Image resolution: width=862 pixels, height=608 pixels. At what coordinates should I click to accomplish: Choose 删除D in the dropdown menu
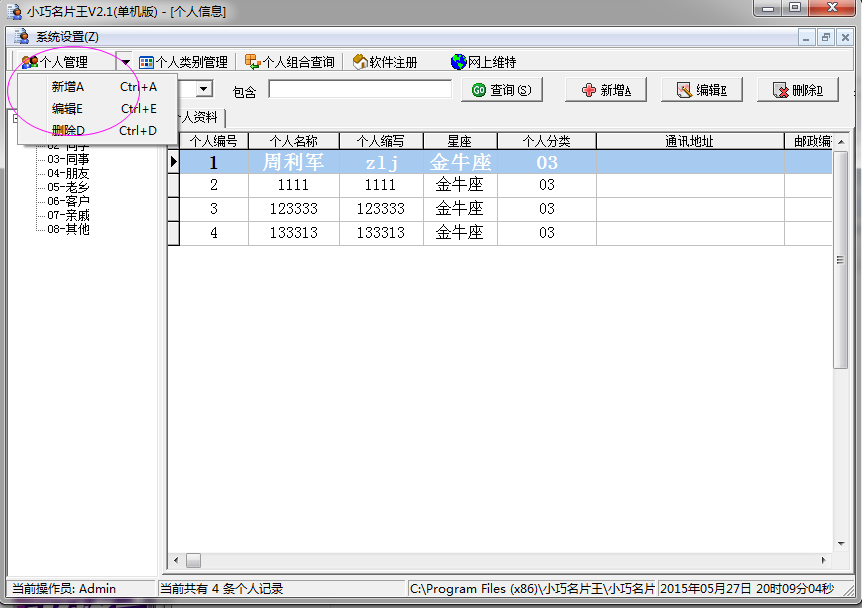[x=68, y=131]
